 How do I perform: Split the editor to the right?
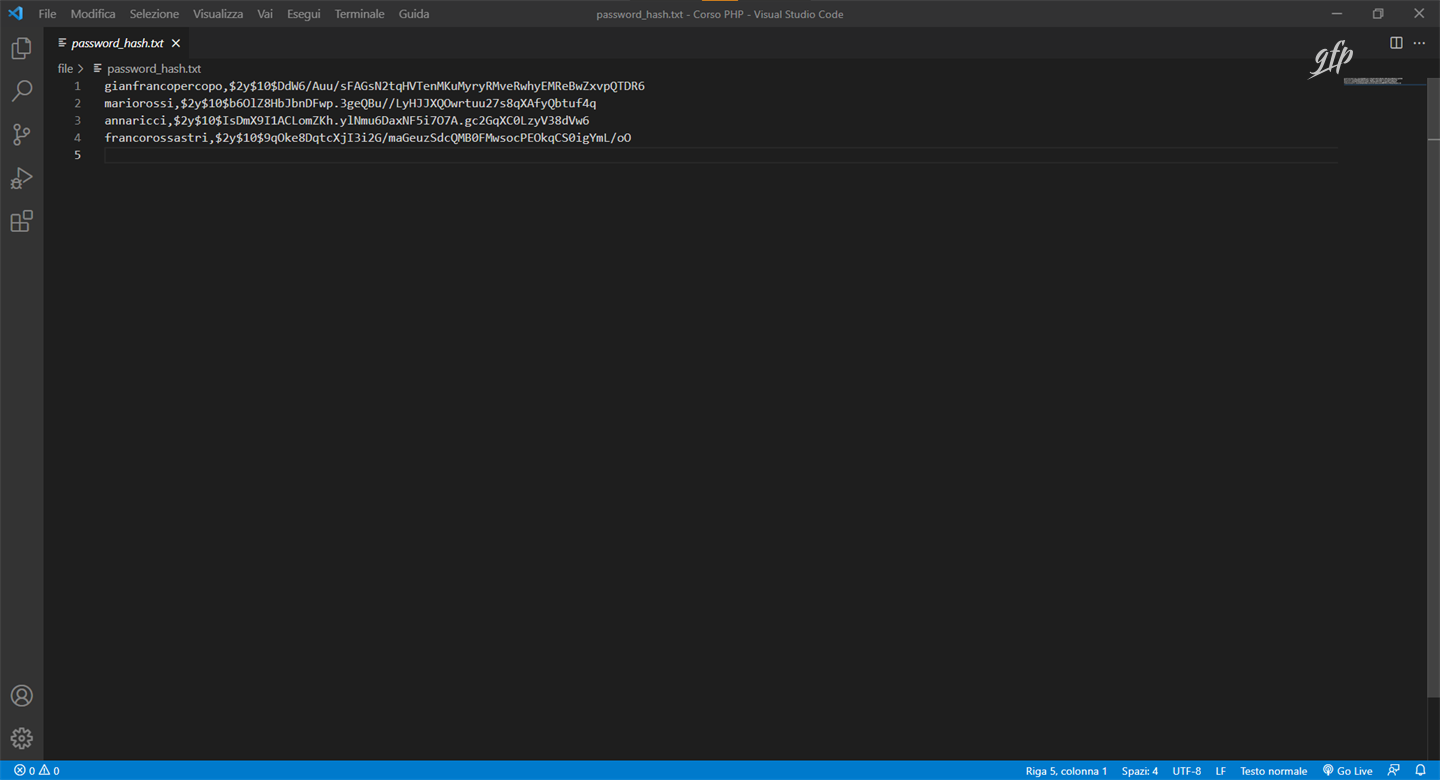(1396, 43)
